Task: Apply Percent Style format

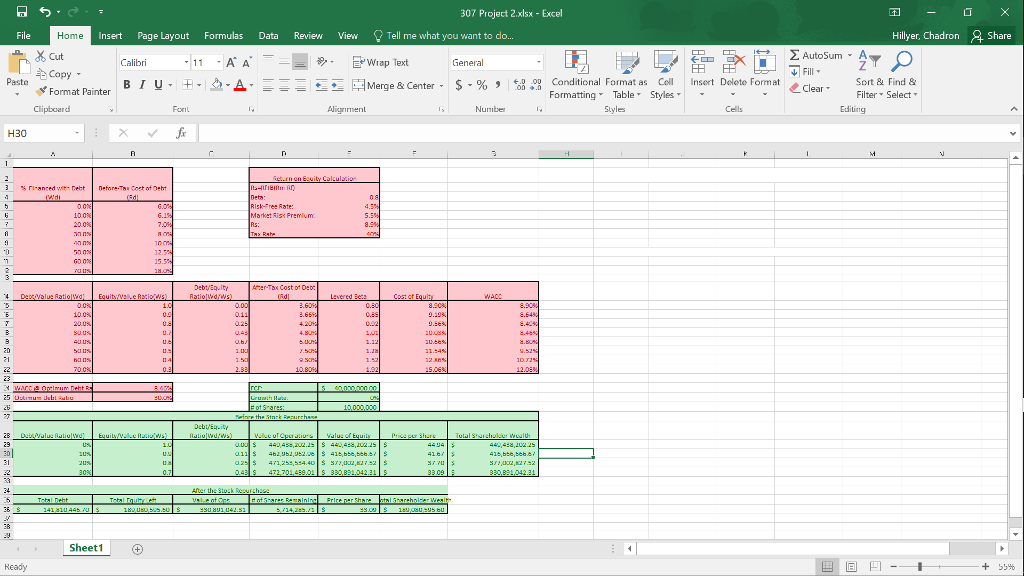Action: click(x=482, y=85)
